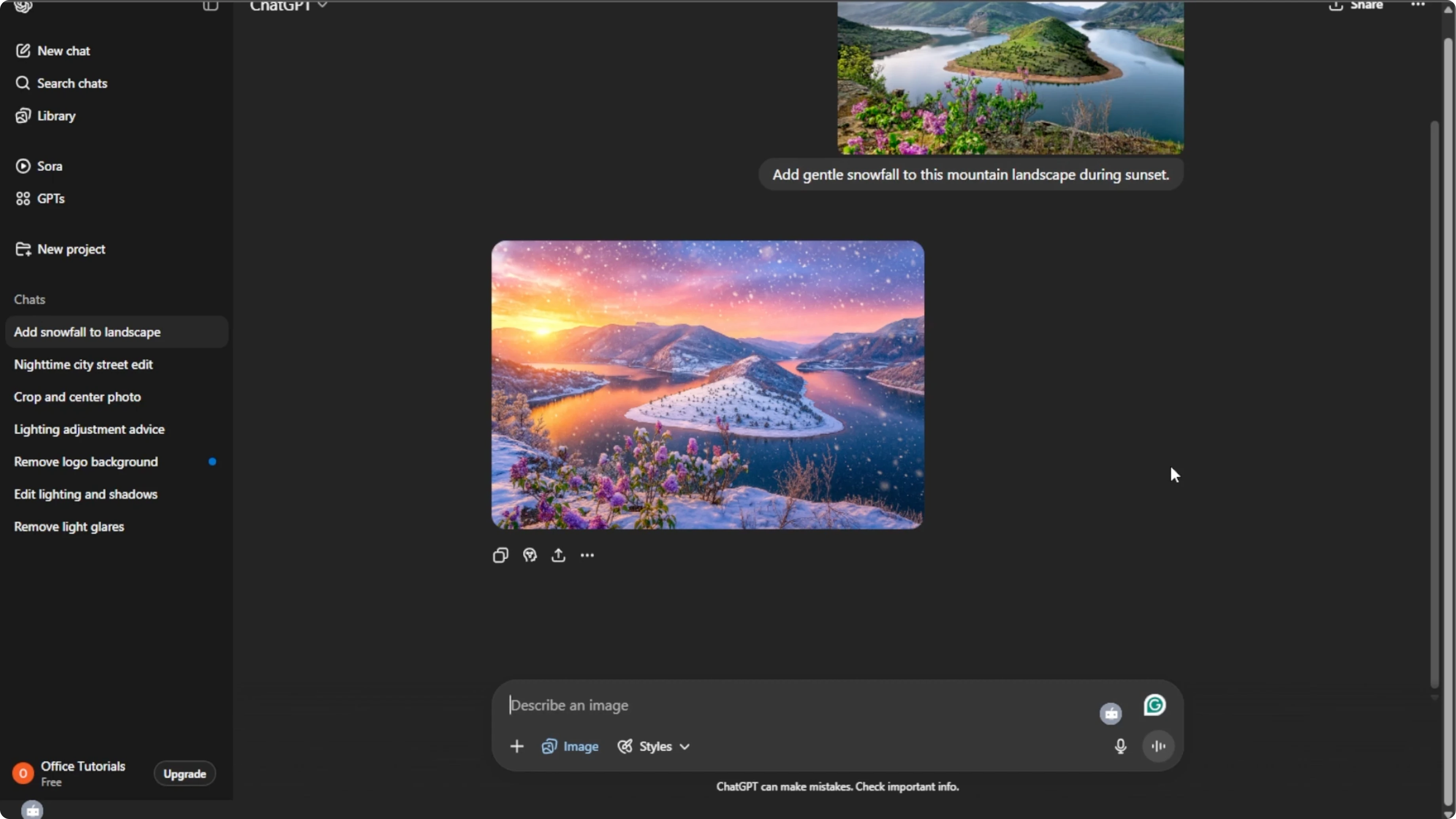
Task: Click the microphone dictate icon
Action: (x=1121, y=747)
